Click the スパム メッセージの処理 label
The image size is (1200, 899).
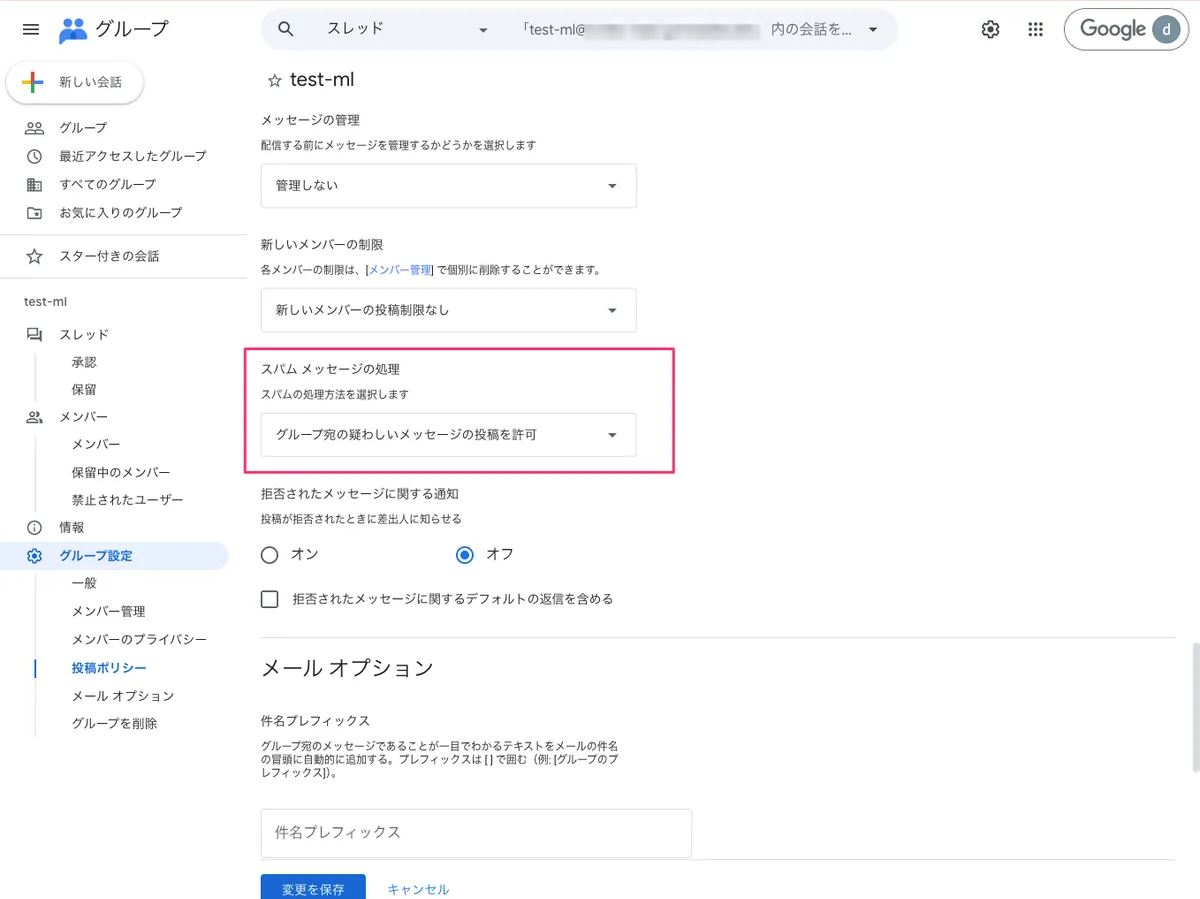click(330, 369)
